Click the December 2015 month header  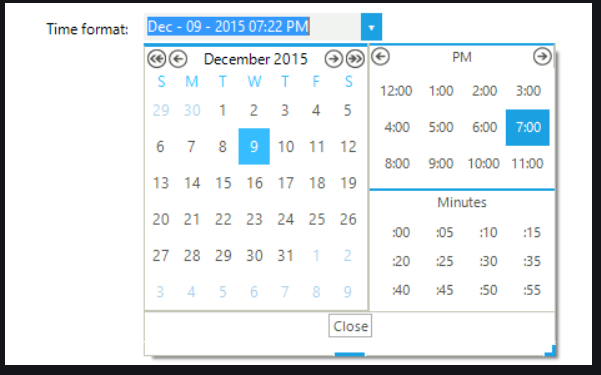tap(256, 59)
